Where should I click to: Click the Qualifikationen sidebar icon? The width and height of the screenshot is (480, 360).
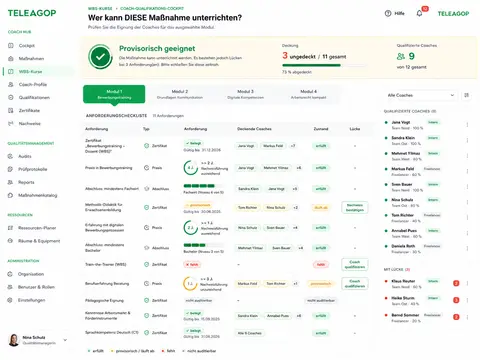(x=11, y=97)
